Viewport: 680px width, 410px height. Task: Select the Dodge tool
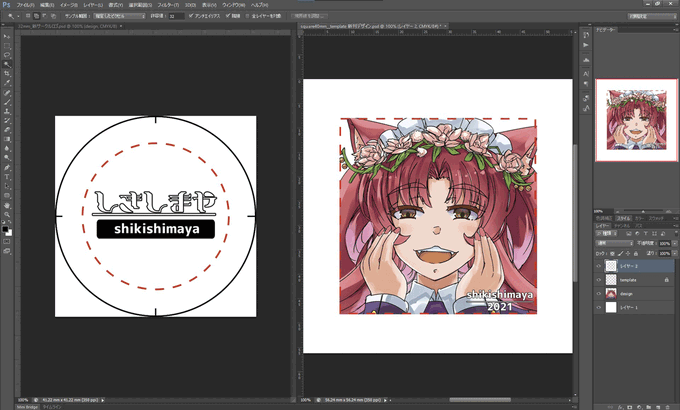point(7,158)
